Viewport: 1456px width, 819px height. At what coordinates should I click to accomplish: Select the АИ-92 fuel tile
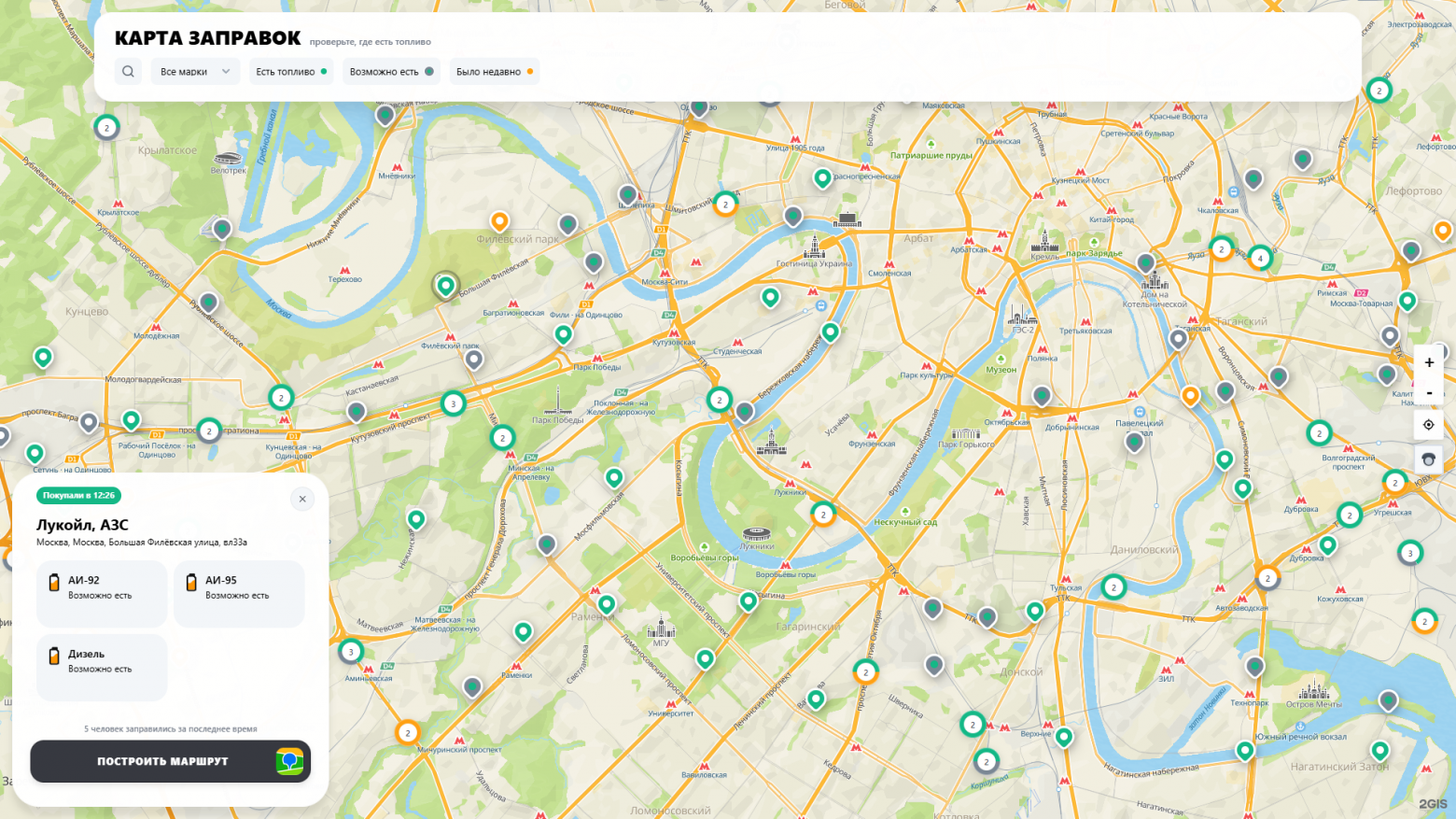click(x=102, y=594)
